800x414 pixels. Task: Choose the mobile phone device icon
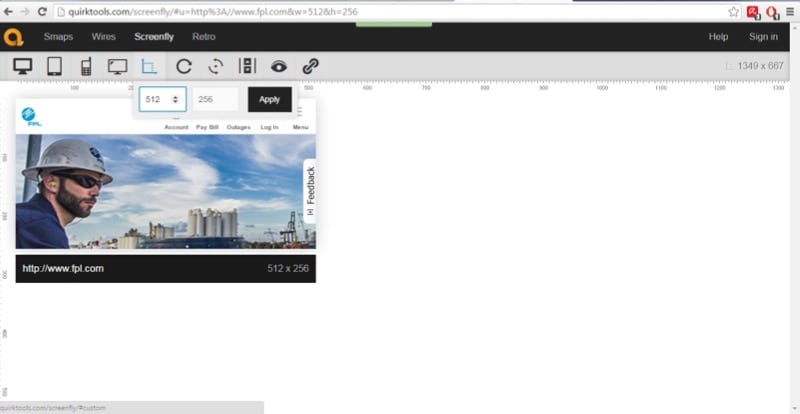point(86,66)
